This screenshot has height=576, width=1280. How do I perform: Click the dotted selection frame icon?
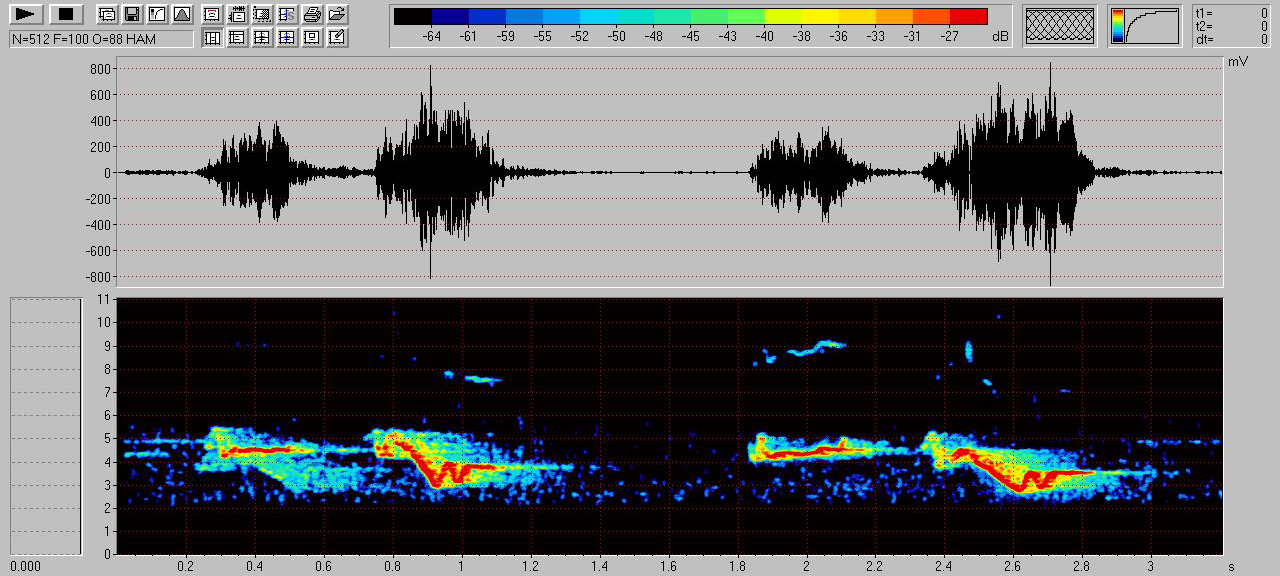point(262,14)
